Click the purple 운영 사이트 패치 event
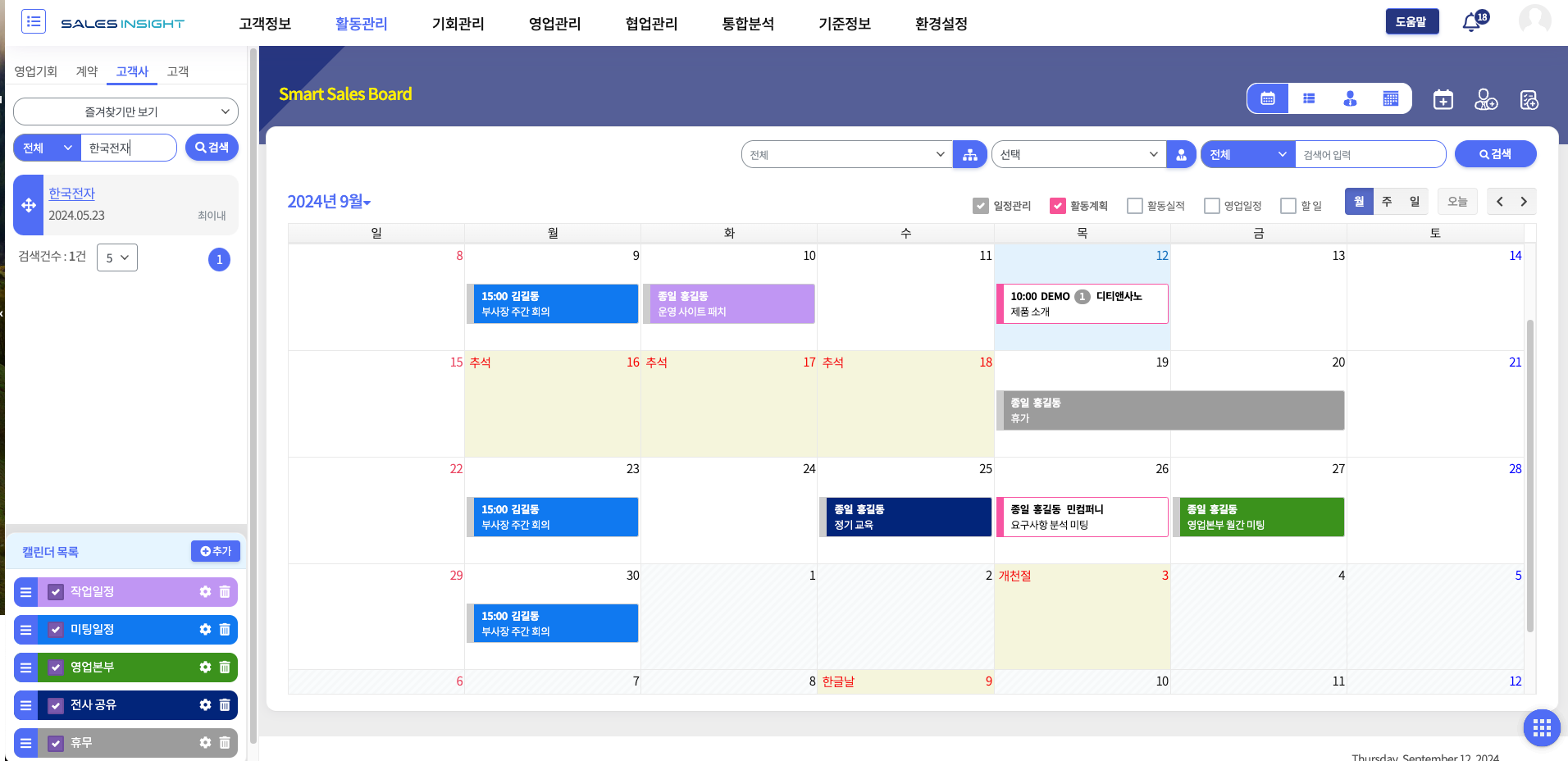 click(728, 303)
